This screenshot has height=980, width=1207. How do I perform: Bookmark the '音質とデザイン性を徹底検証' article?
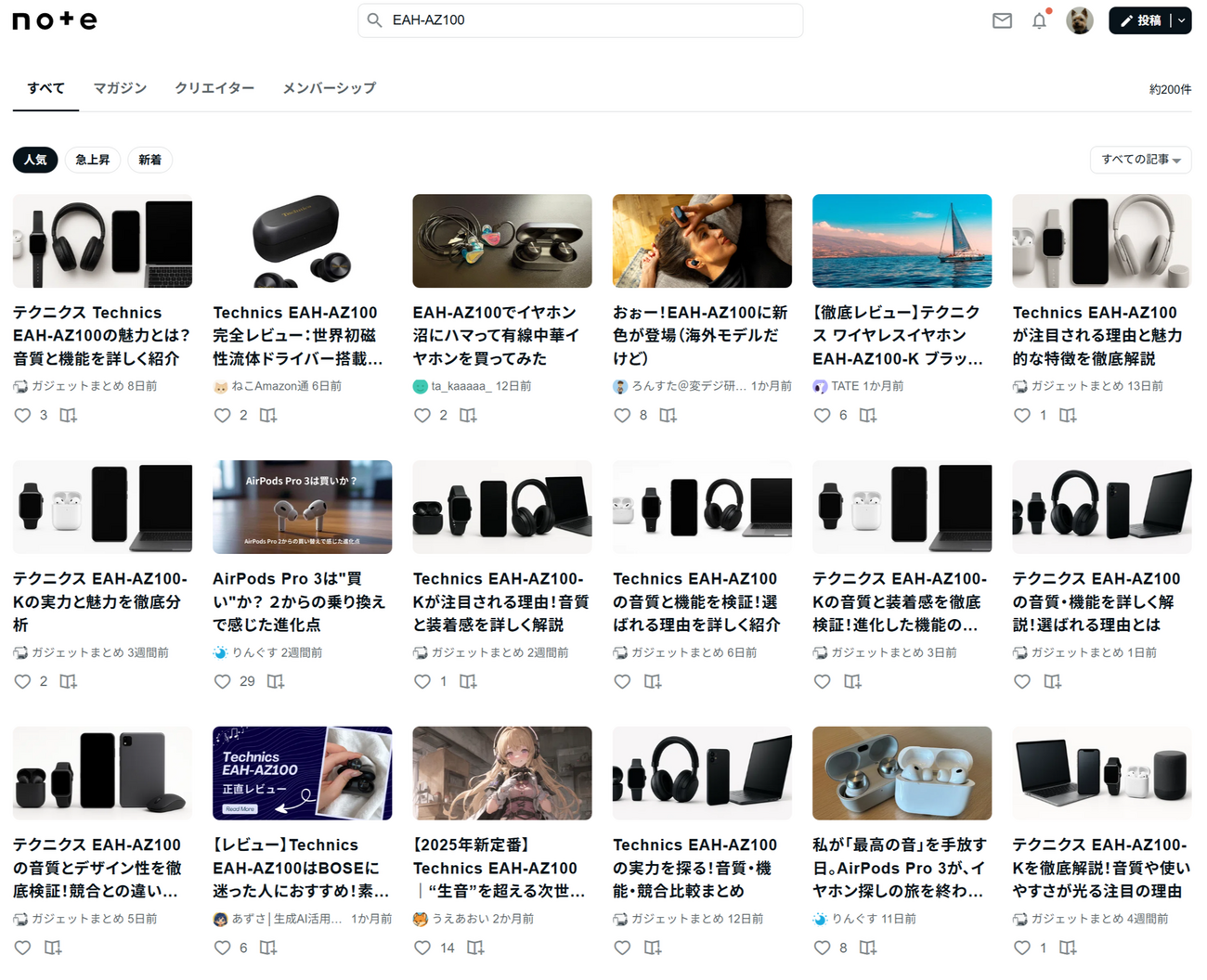pyautogui.click(x=53, y=948)
